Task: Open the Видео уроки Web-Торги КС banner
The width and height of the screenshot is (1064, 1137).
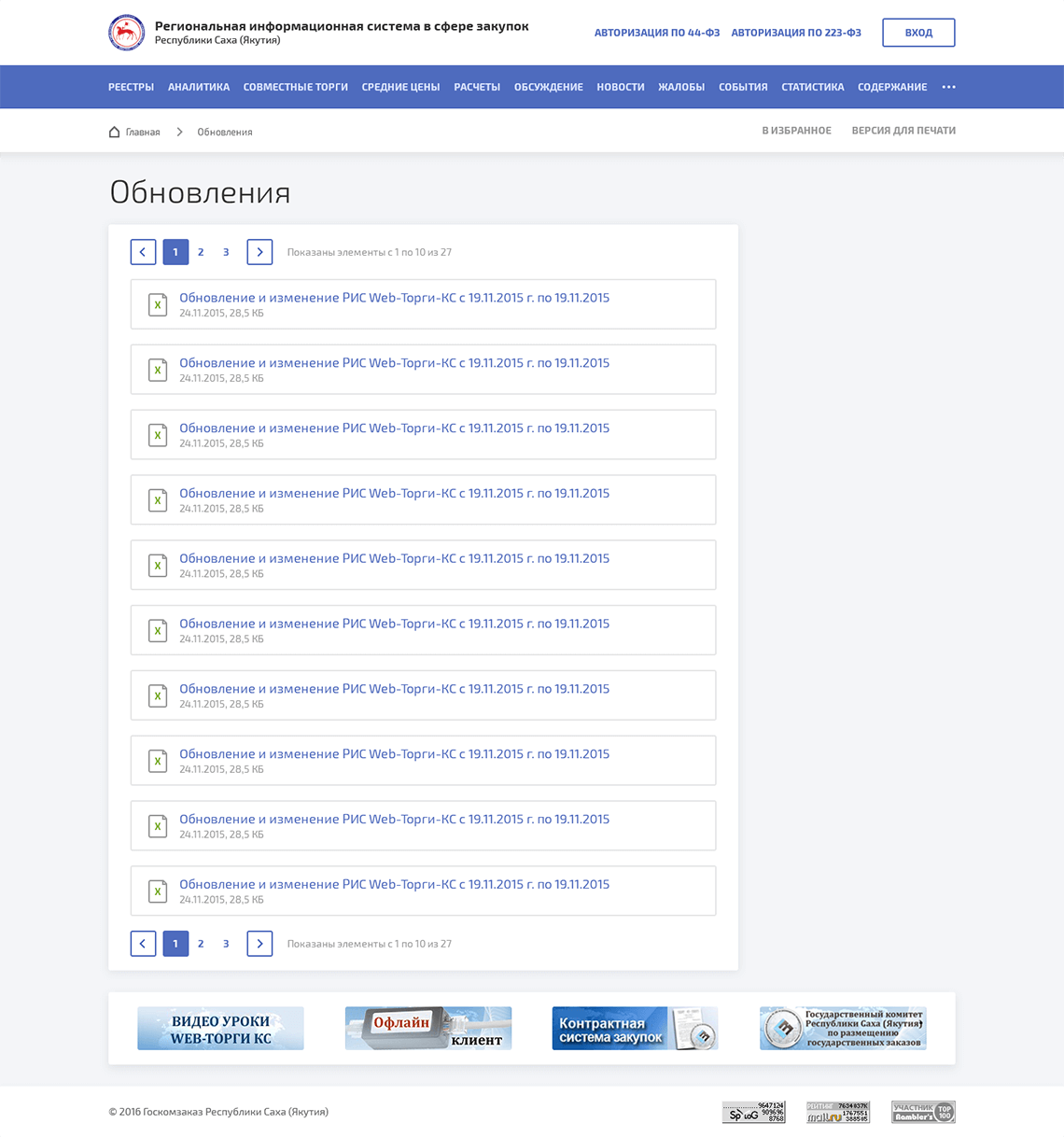Action: [220, 1028]
